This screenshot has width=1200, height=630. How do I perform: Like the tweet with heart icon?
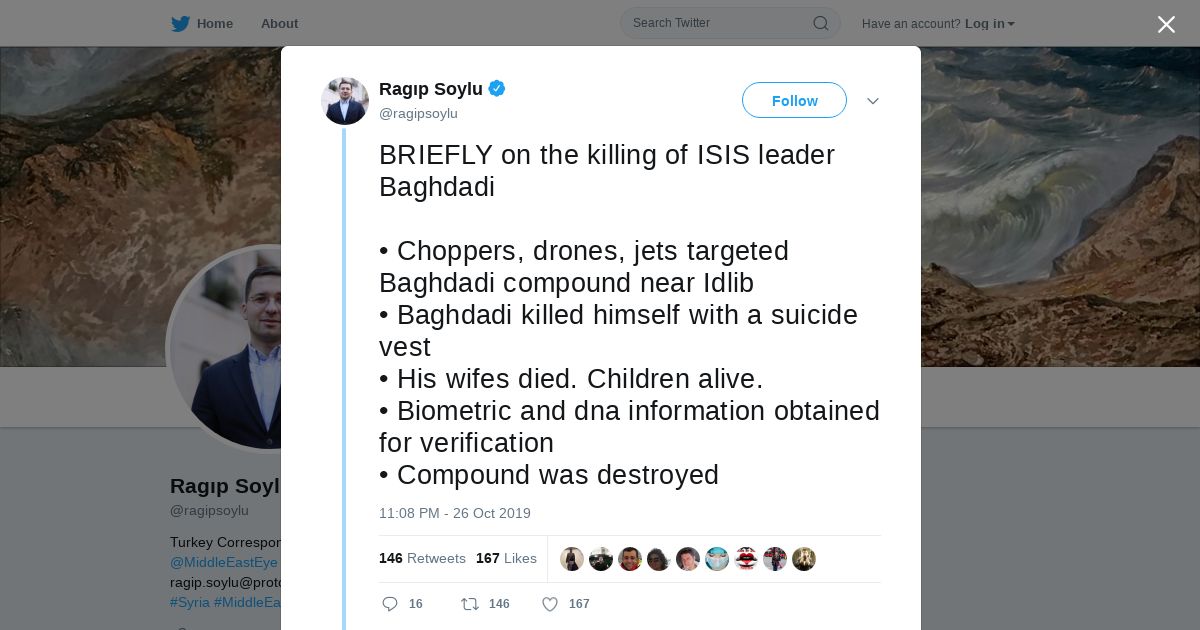coord(549,604)
